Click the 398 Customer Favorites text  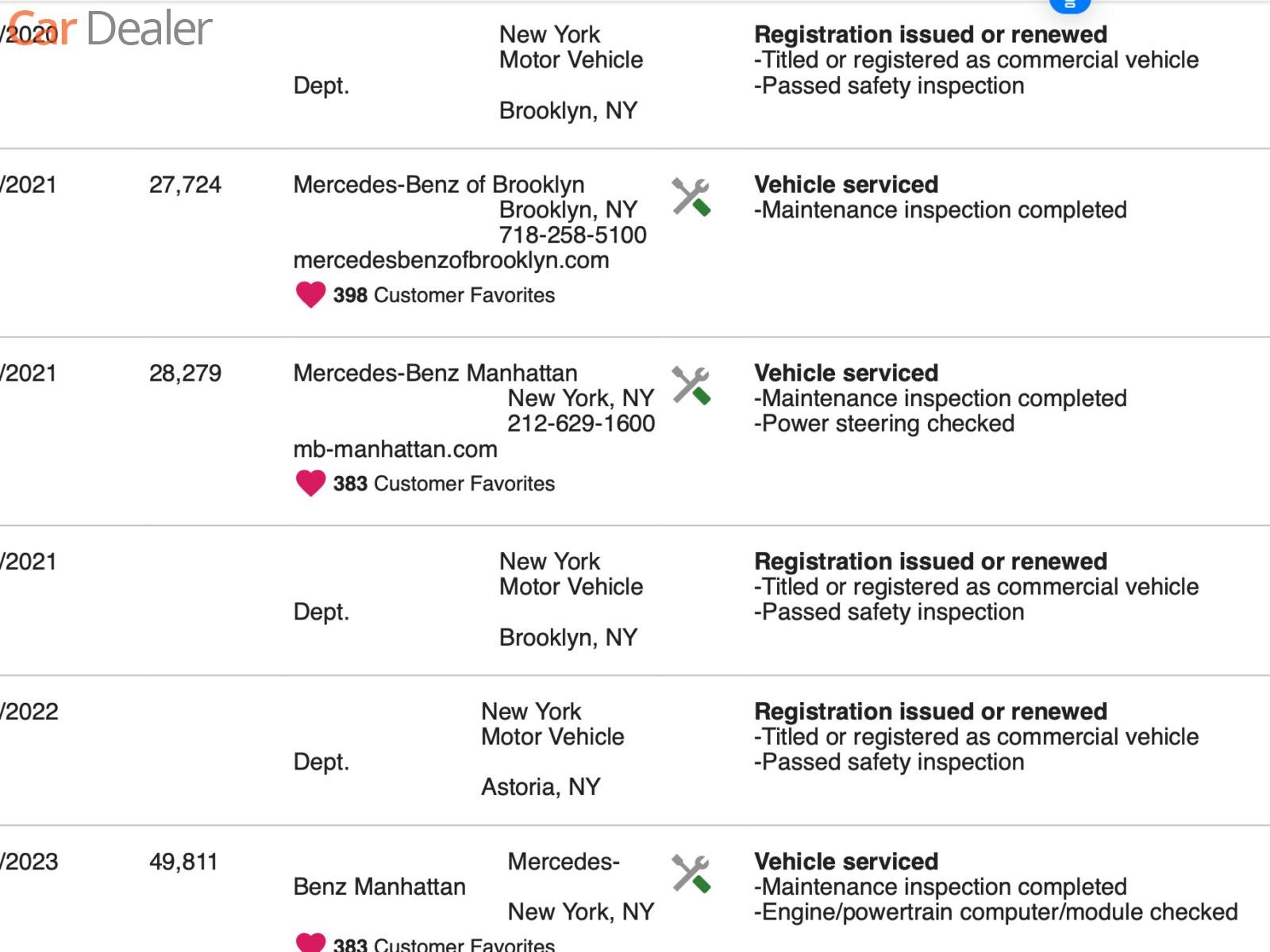pos(444,295)
